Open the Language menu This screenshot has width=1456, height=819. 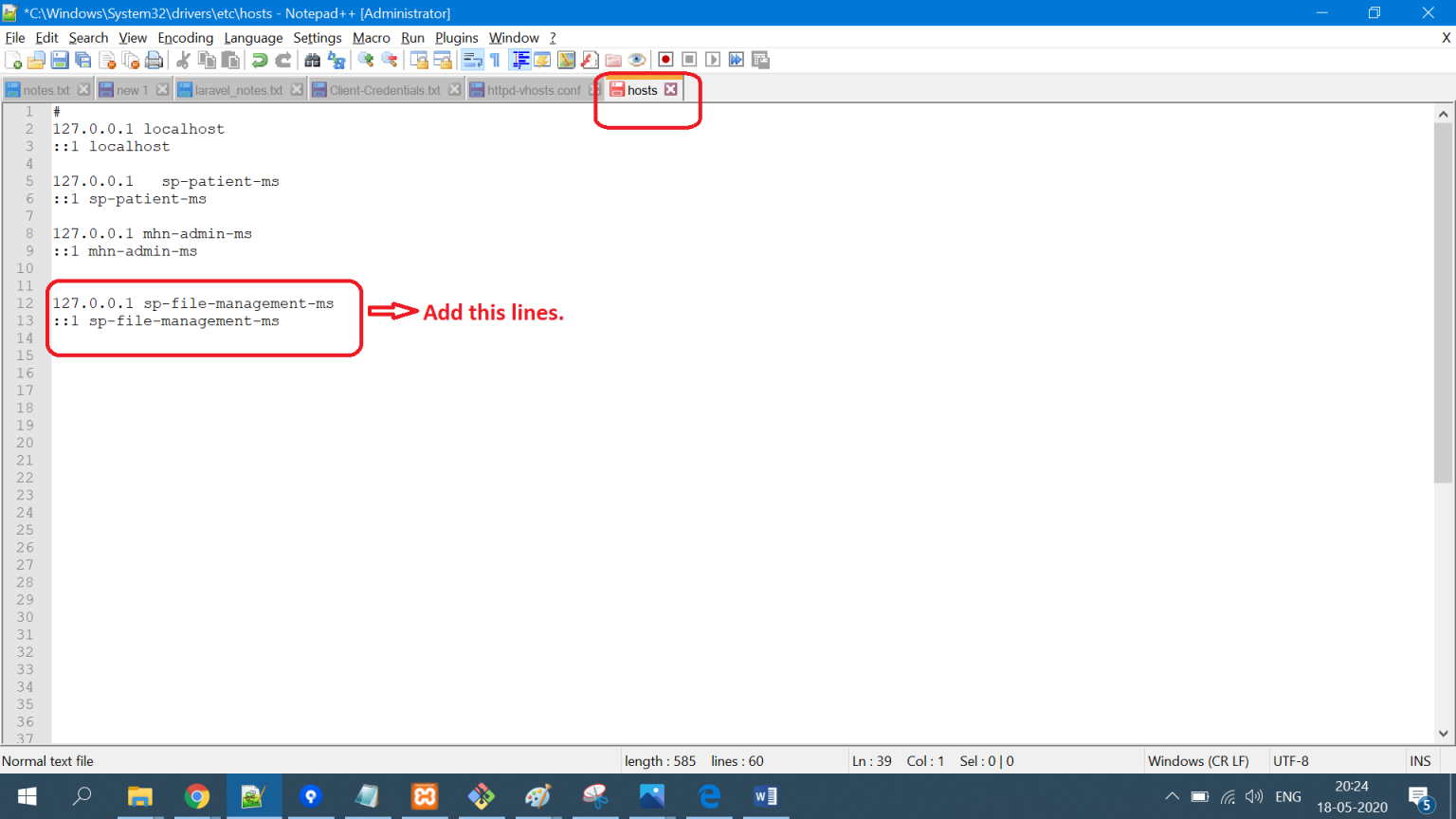pyautogui.click(x=253, y=38)
